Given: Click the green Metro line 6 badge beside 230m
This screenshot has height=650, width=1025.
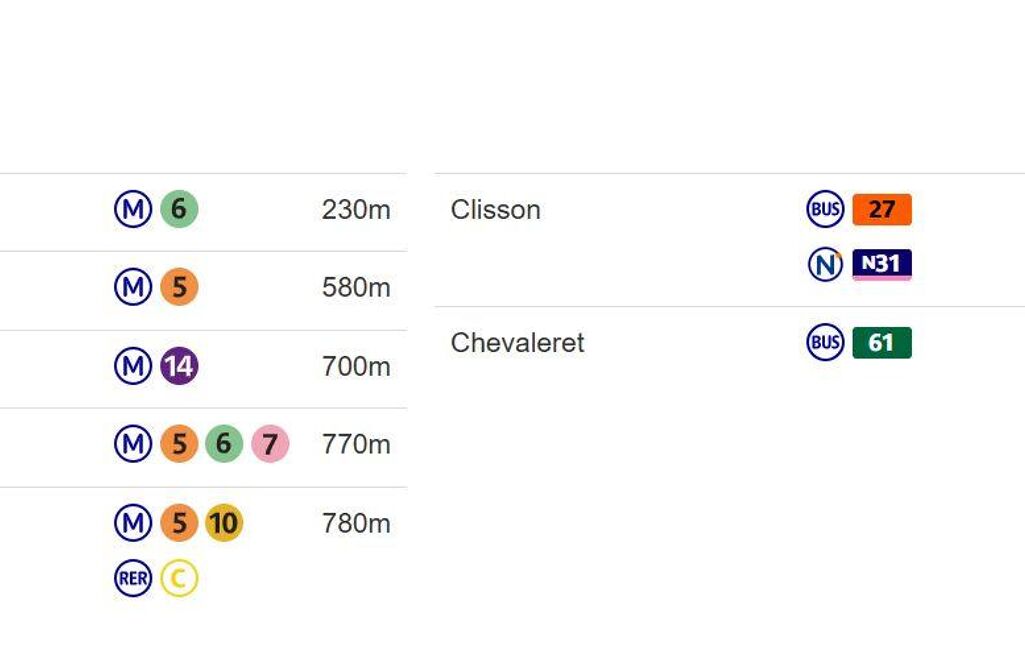Looking at the screenshot, I should point(179,210).
